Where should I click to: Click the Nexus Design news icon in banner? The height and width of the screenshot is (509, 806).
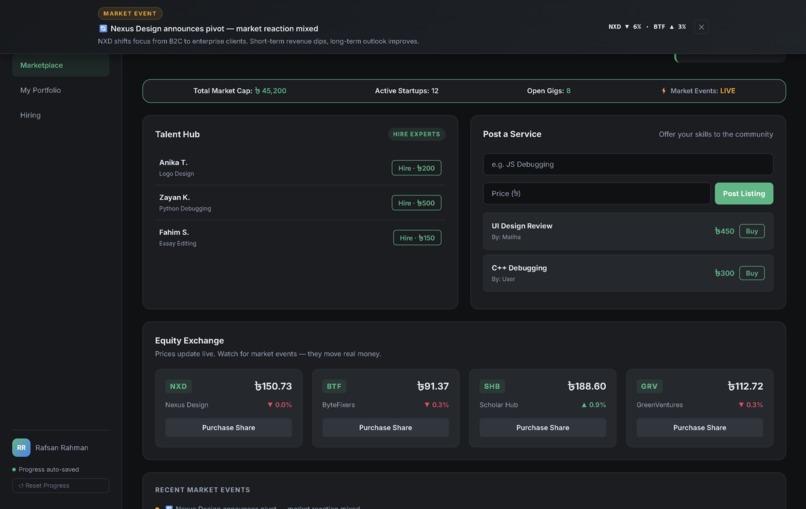(x=103, y=29)
